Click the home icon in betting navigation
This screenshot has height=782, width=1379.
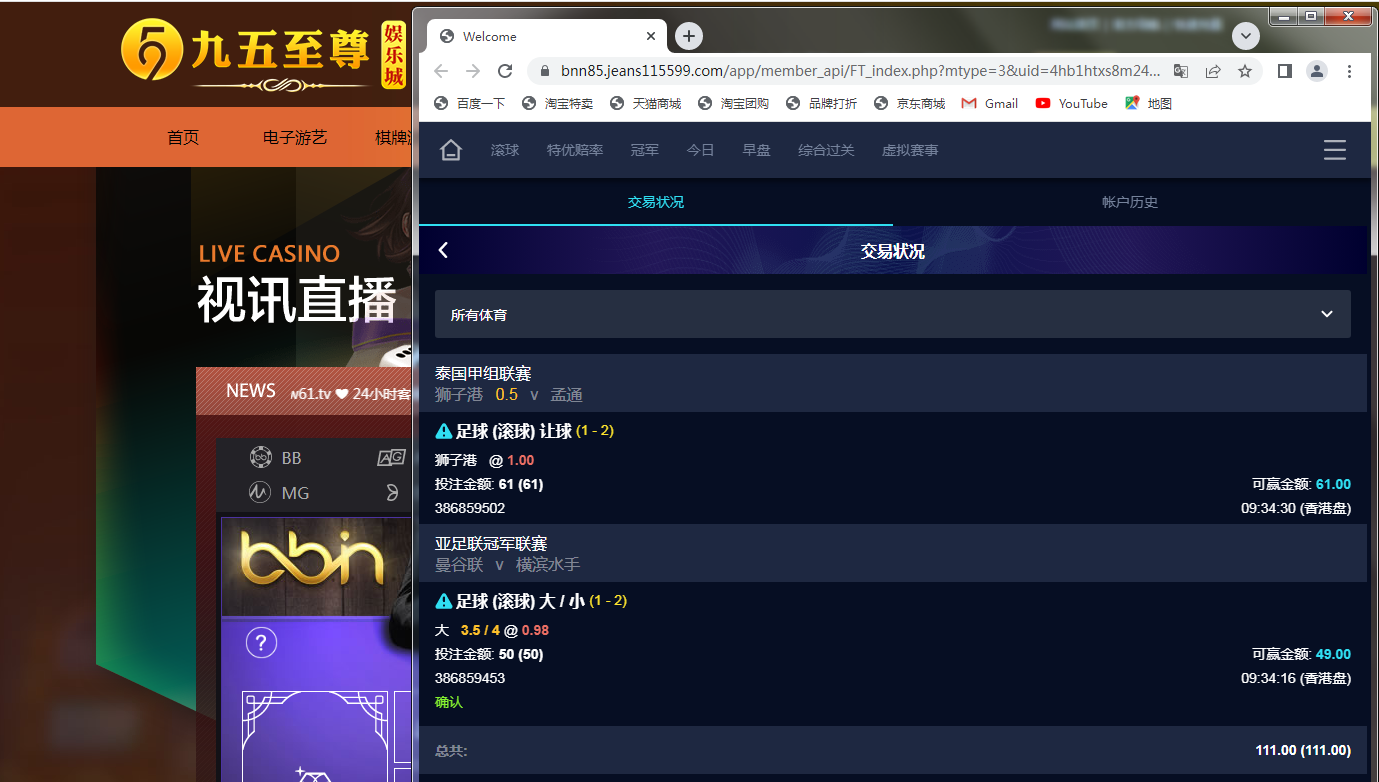click(451, 150)
